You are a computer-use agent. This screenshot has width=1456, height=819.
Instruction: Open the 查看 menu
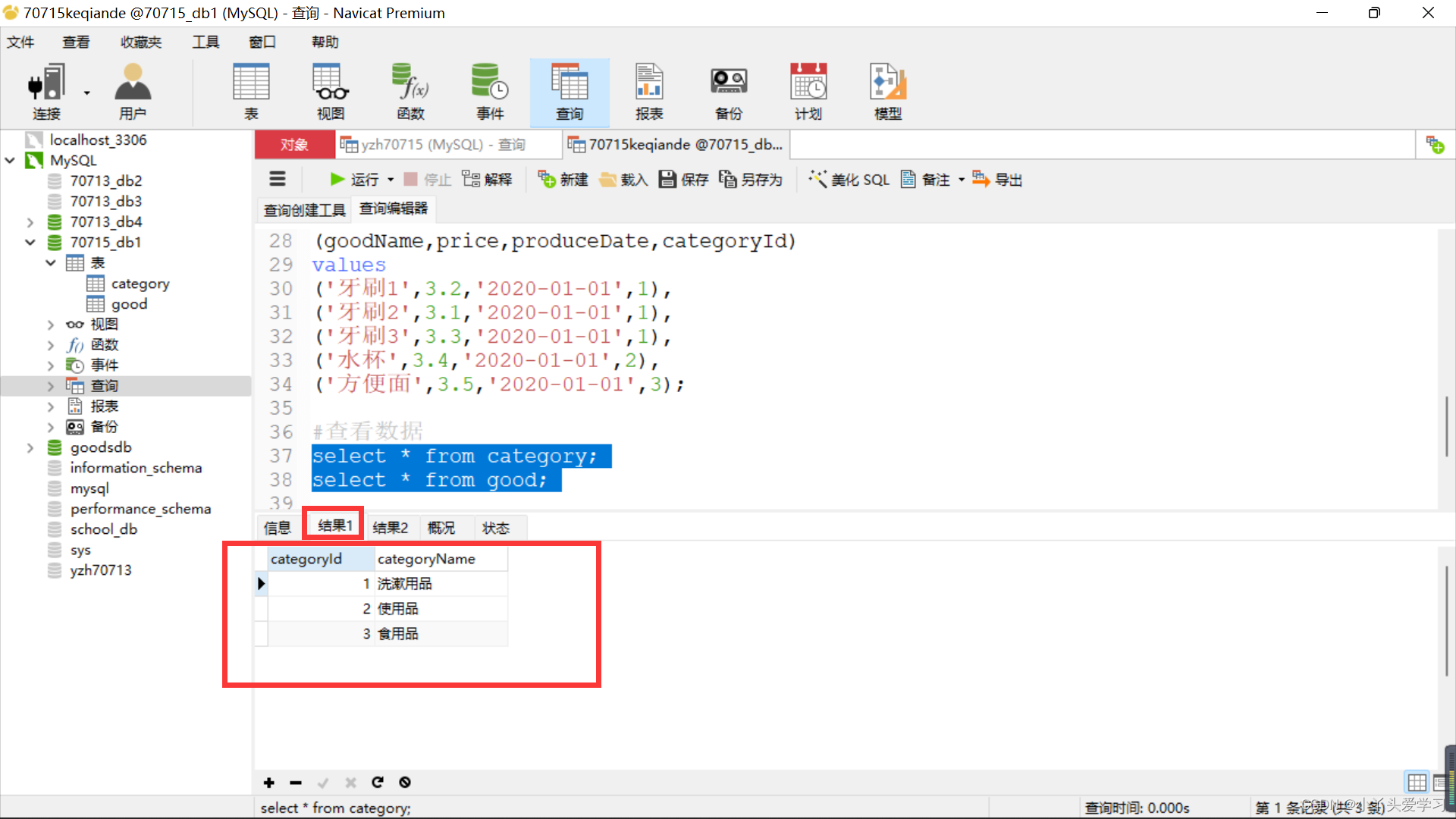[76, 42]
